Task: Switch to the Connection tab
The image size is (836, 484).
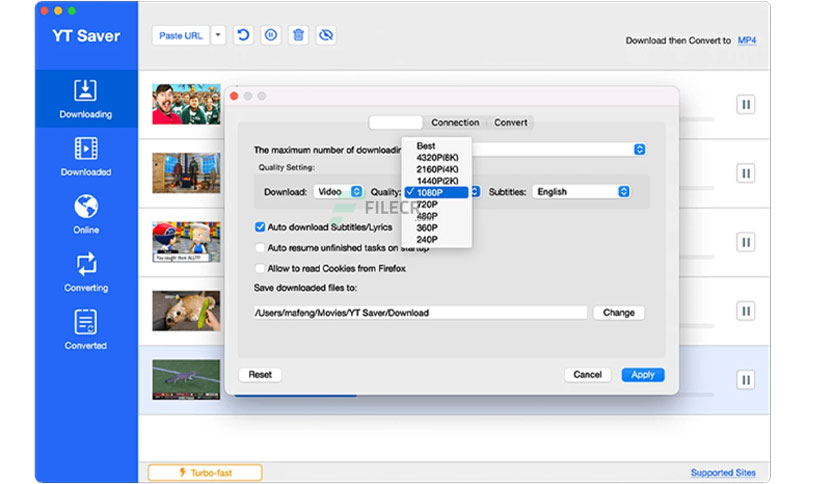Action: [x=455, y=123]
